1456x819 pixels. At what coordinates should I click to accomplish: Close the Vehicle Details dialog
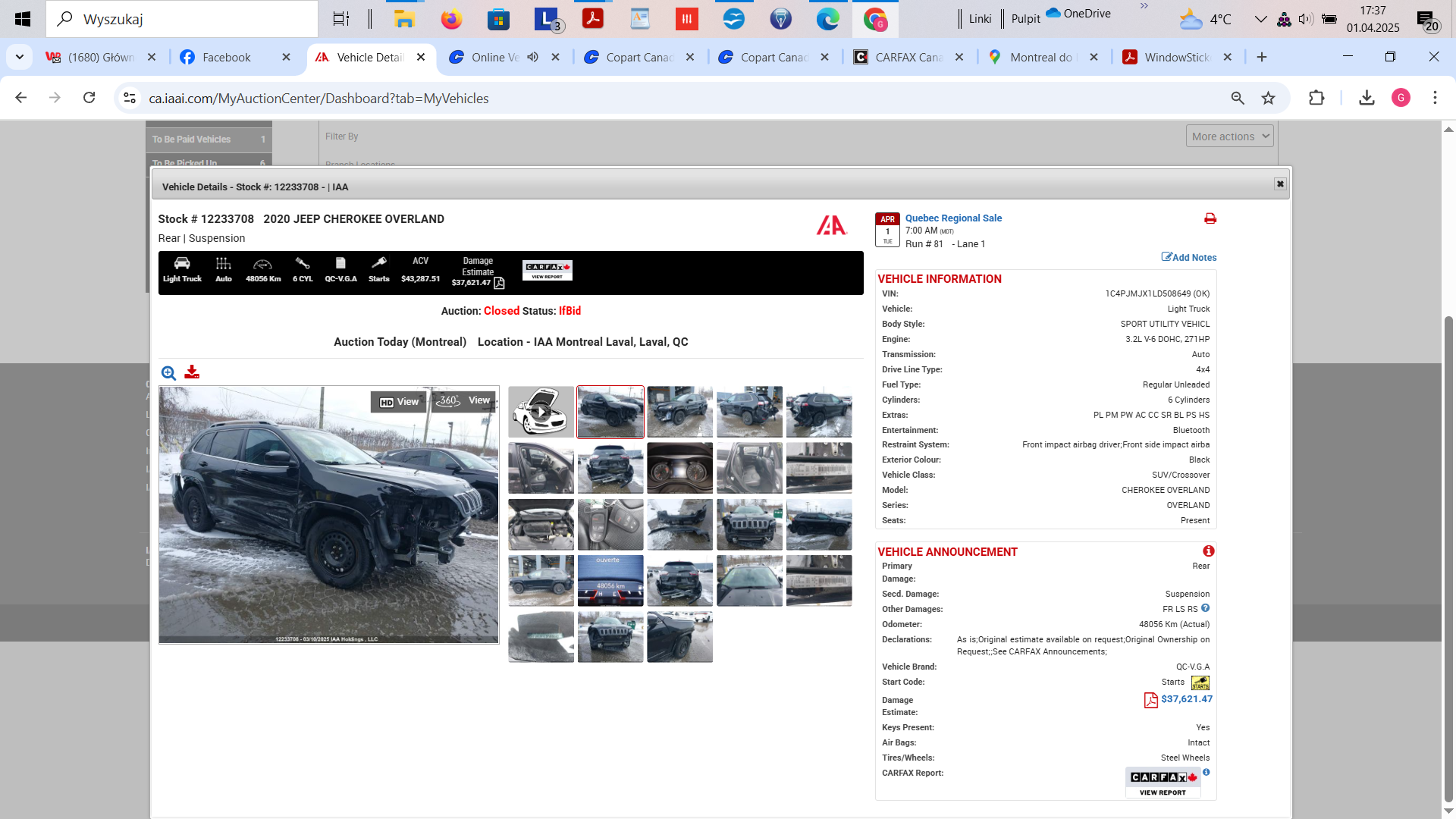[x=1280, y=184]
